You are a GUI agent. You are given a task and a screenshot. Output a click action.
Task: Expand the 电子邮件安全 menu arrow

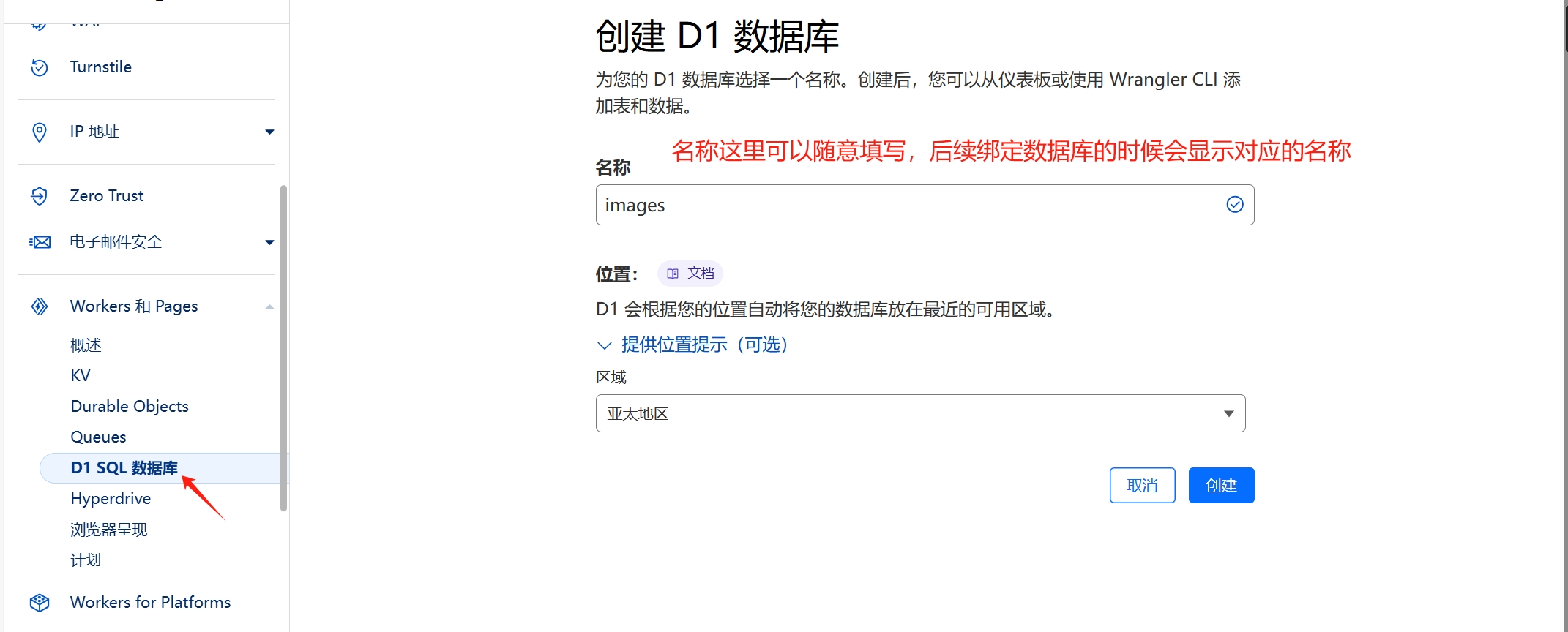tap(269, 242)
